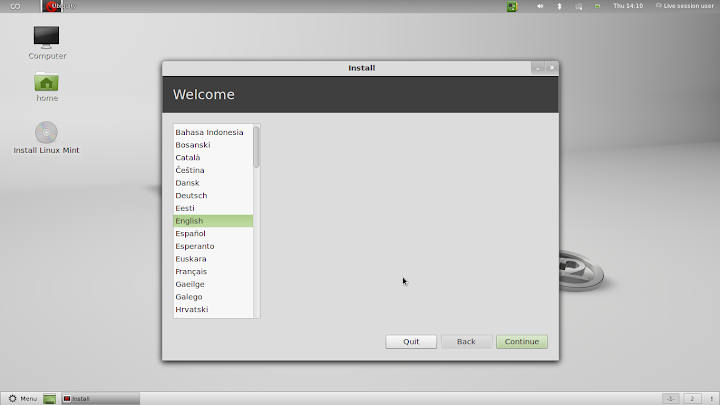This screenshot has width=720, height=405.
Task: Close the Install window
Action: [552, 68]
